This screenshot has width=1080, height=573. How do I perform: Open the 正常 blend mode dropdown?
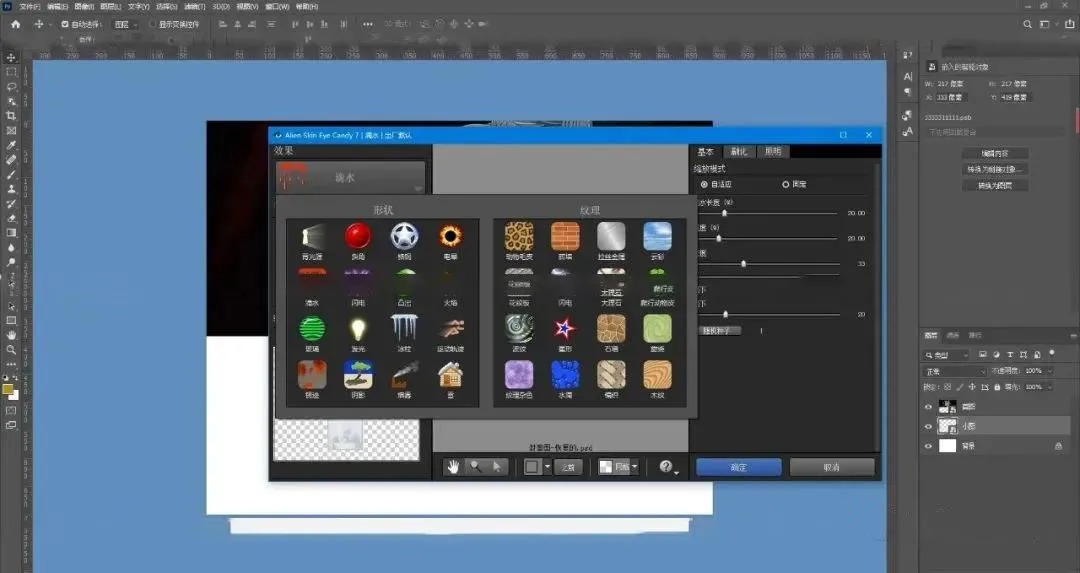pos(955,371)
